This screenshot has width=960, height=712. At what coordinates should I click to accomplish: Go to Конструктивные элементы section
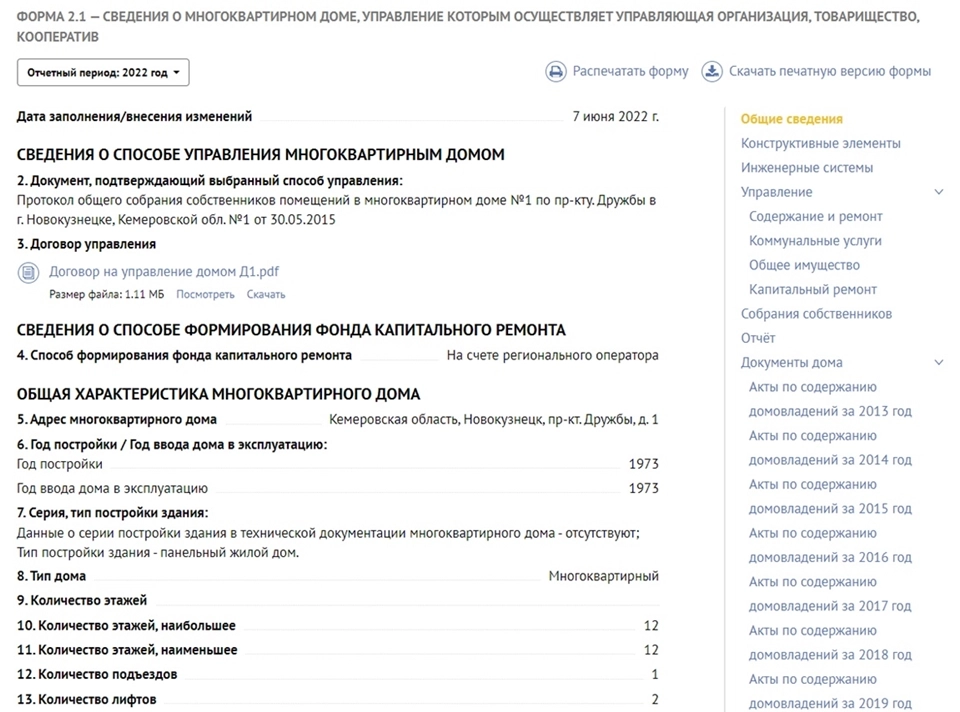(820, 143)
